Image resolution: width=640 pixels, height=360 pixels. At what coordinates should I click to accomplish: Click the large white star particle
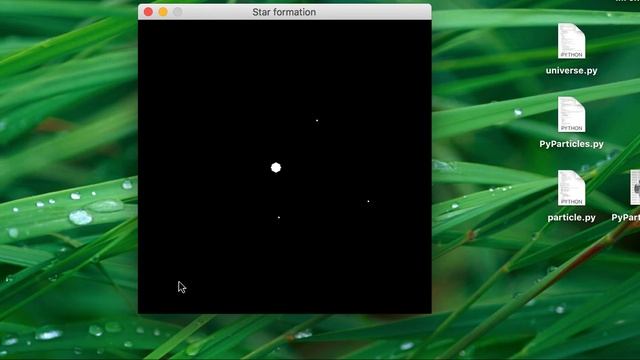point(276,167)
